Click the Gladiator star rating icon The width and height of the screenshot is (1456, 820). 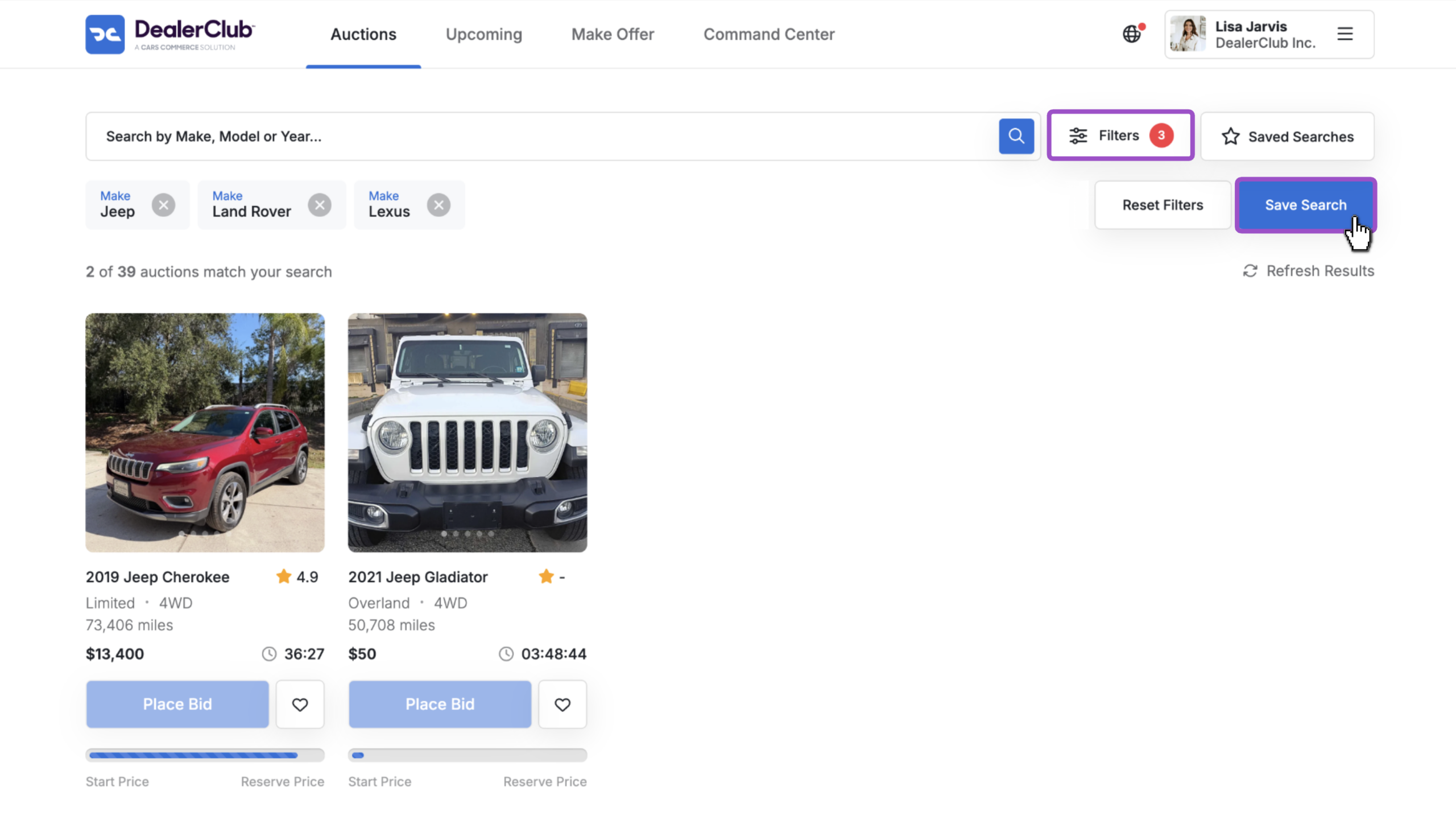[546, 576]
